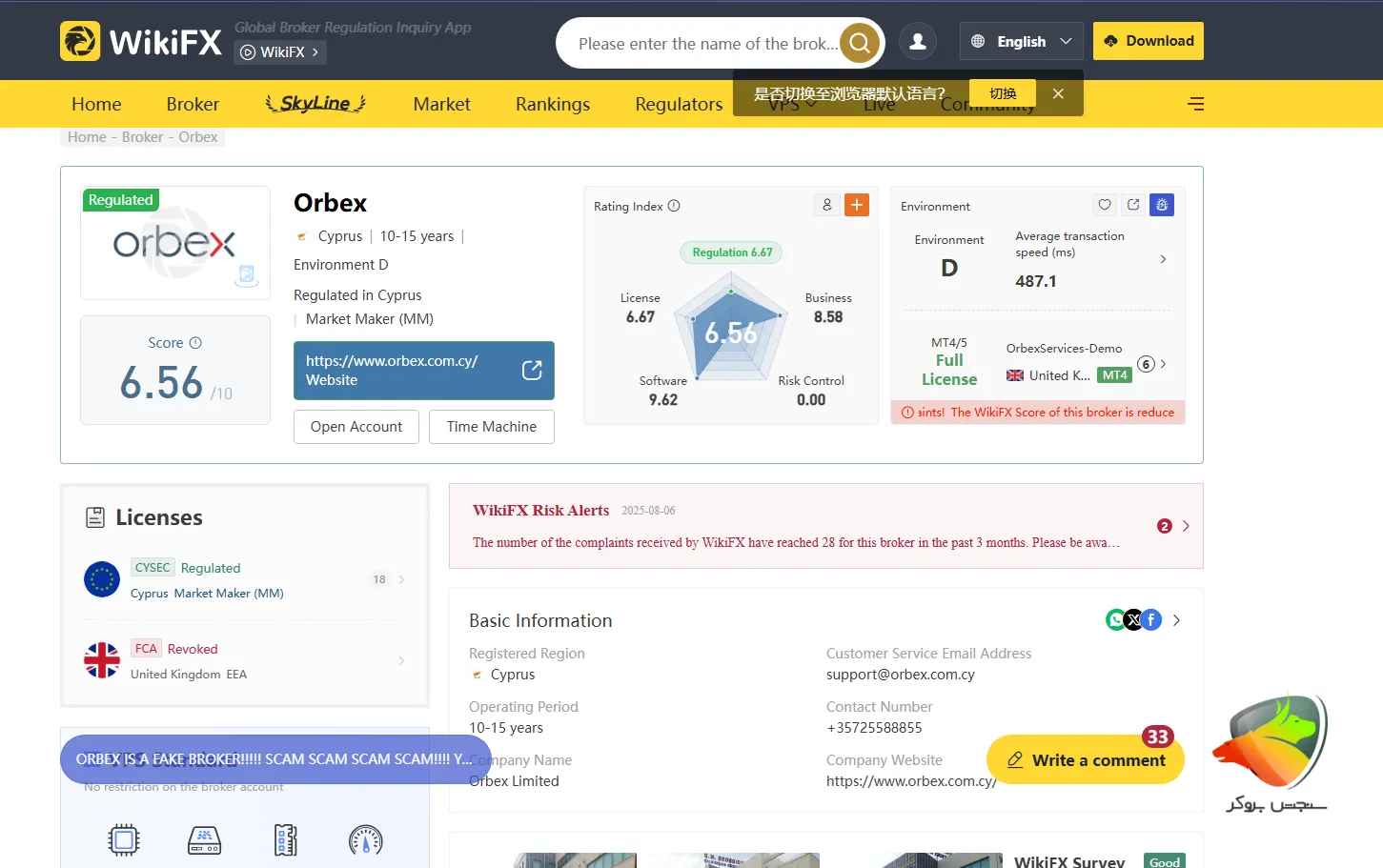The width and height of the screenshot is (1383, 868).
Task: Click the Write a comment button
Action: 1085,759
